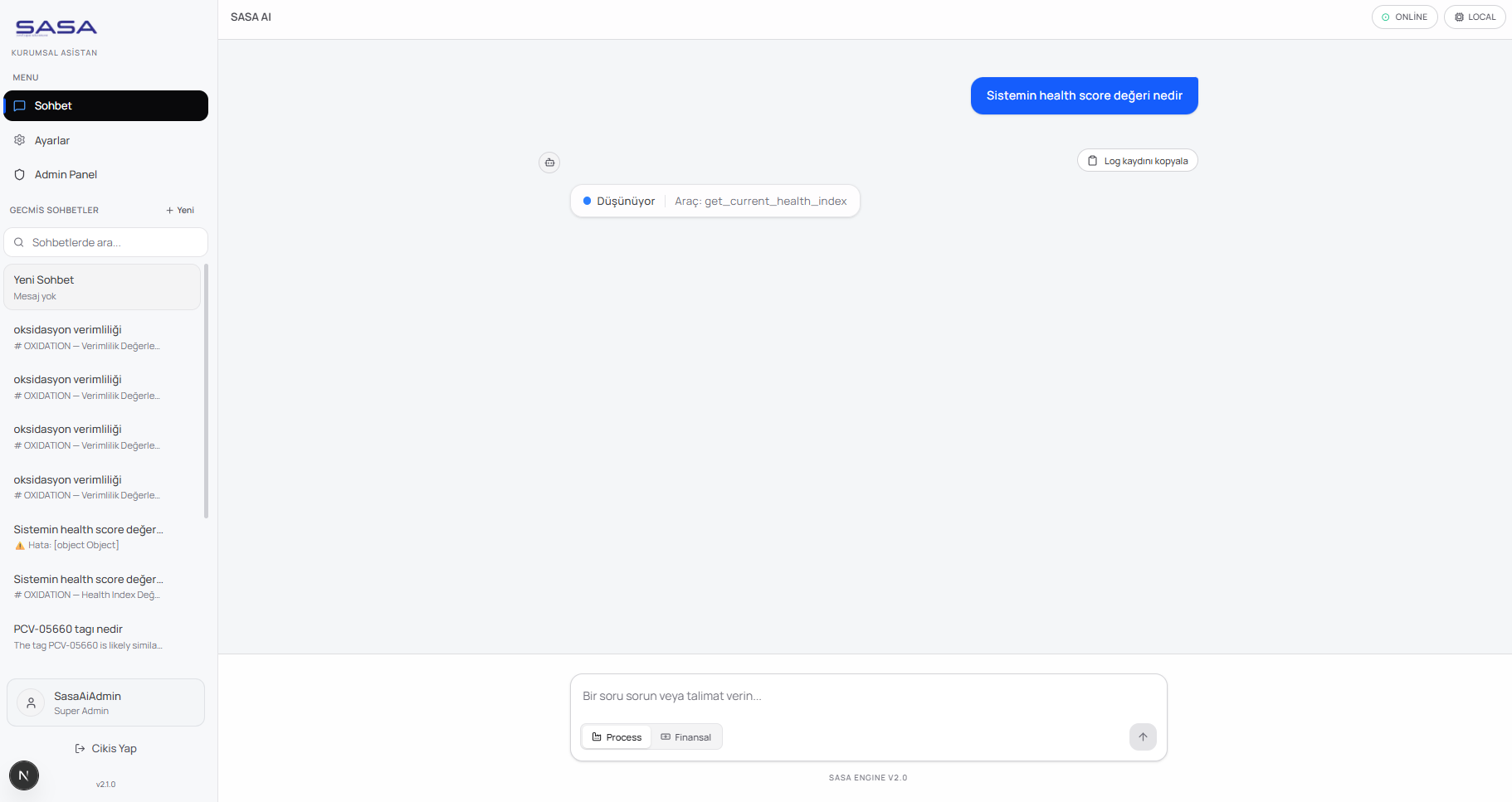Click the plus icon before Yeni
This screenshot has width=1512, height=802.
click(x=169, y=211)
